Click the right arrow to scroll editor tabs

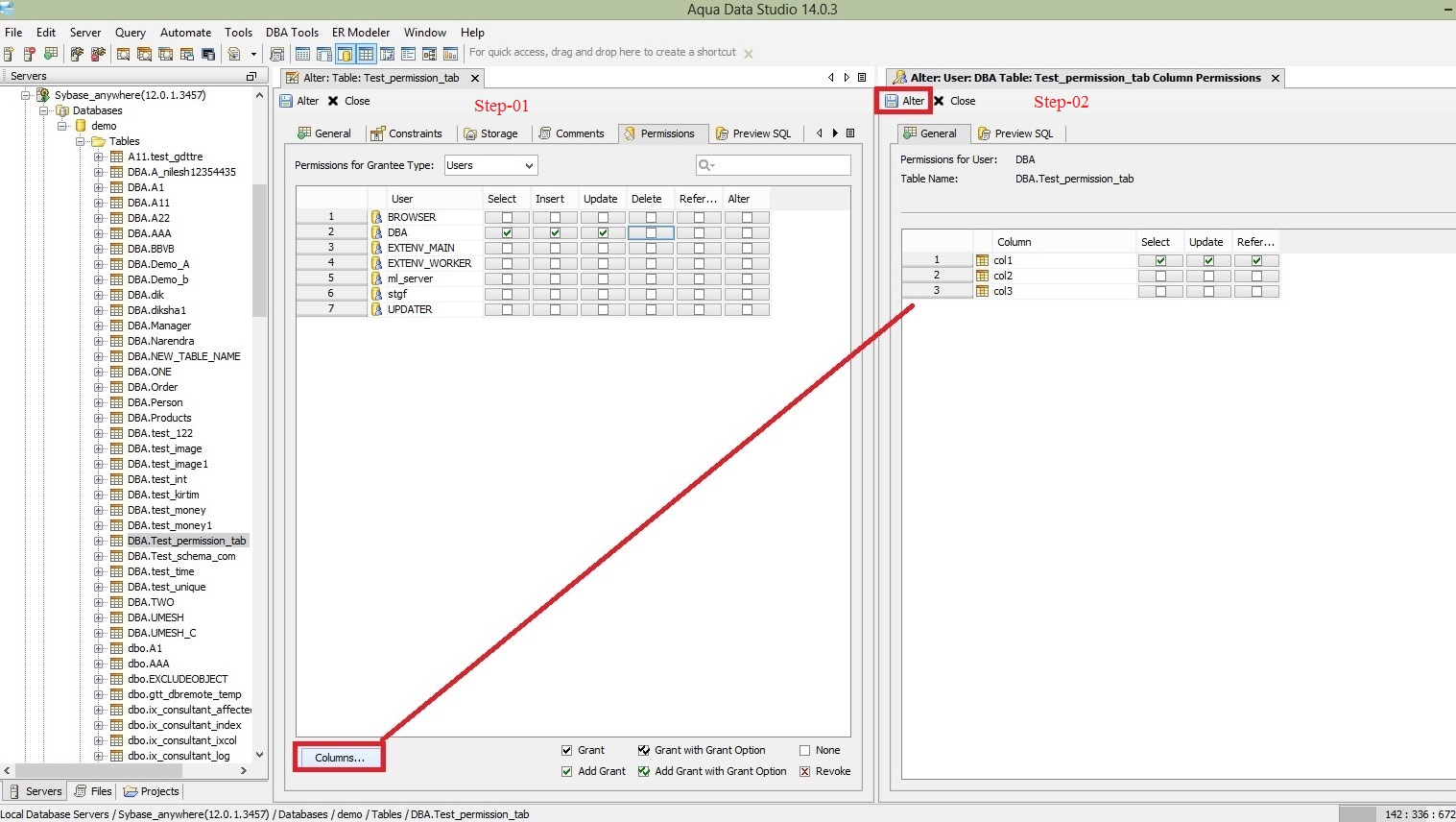point(847,78)
